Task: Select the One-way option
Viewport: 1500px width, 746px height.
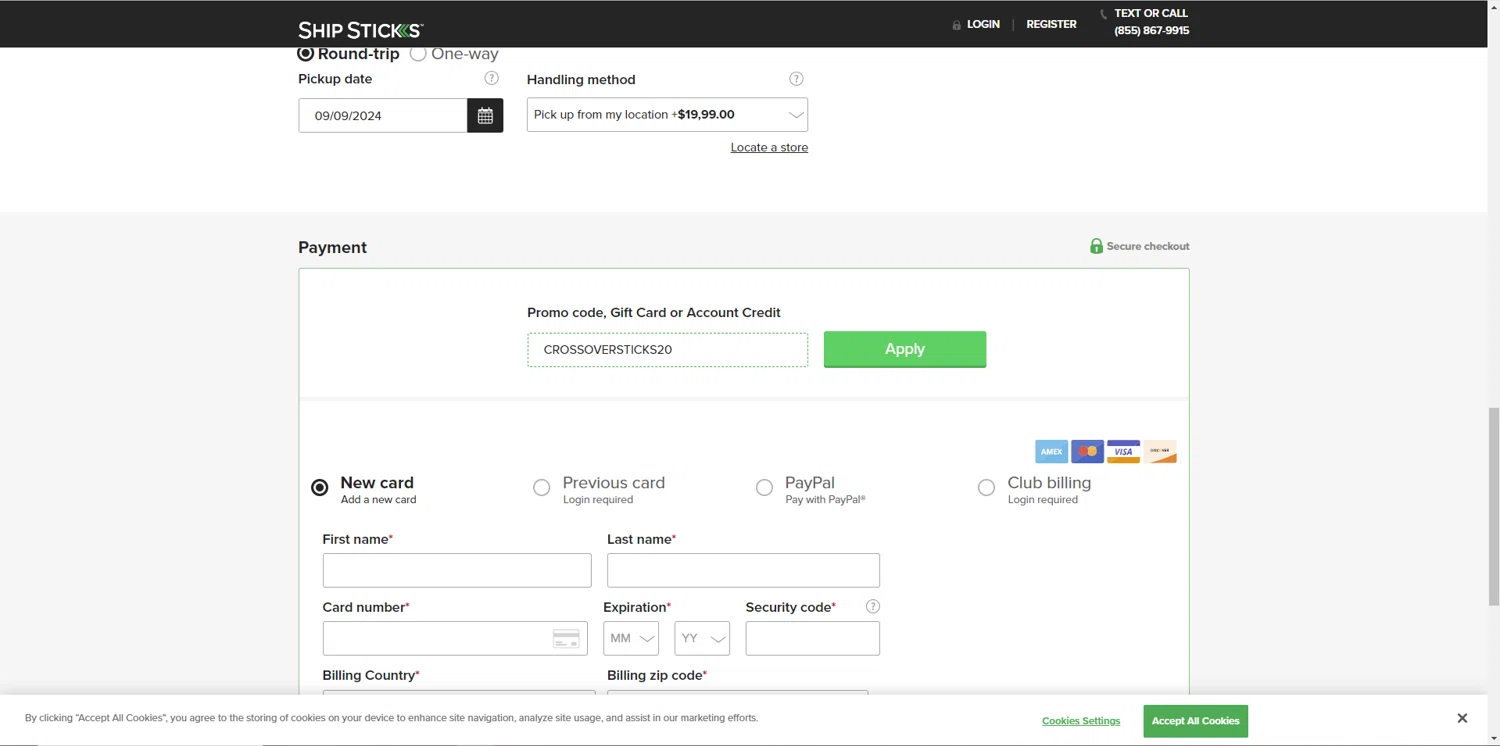Action: (x=418, y=54)
